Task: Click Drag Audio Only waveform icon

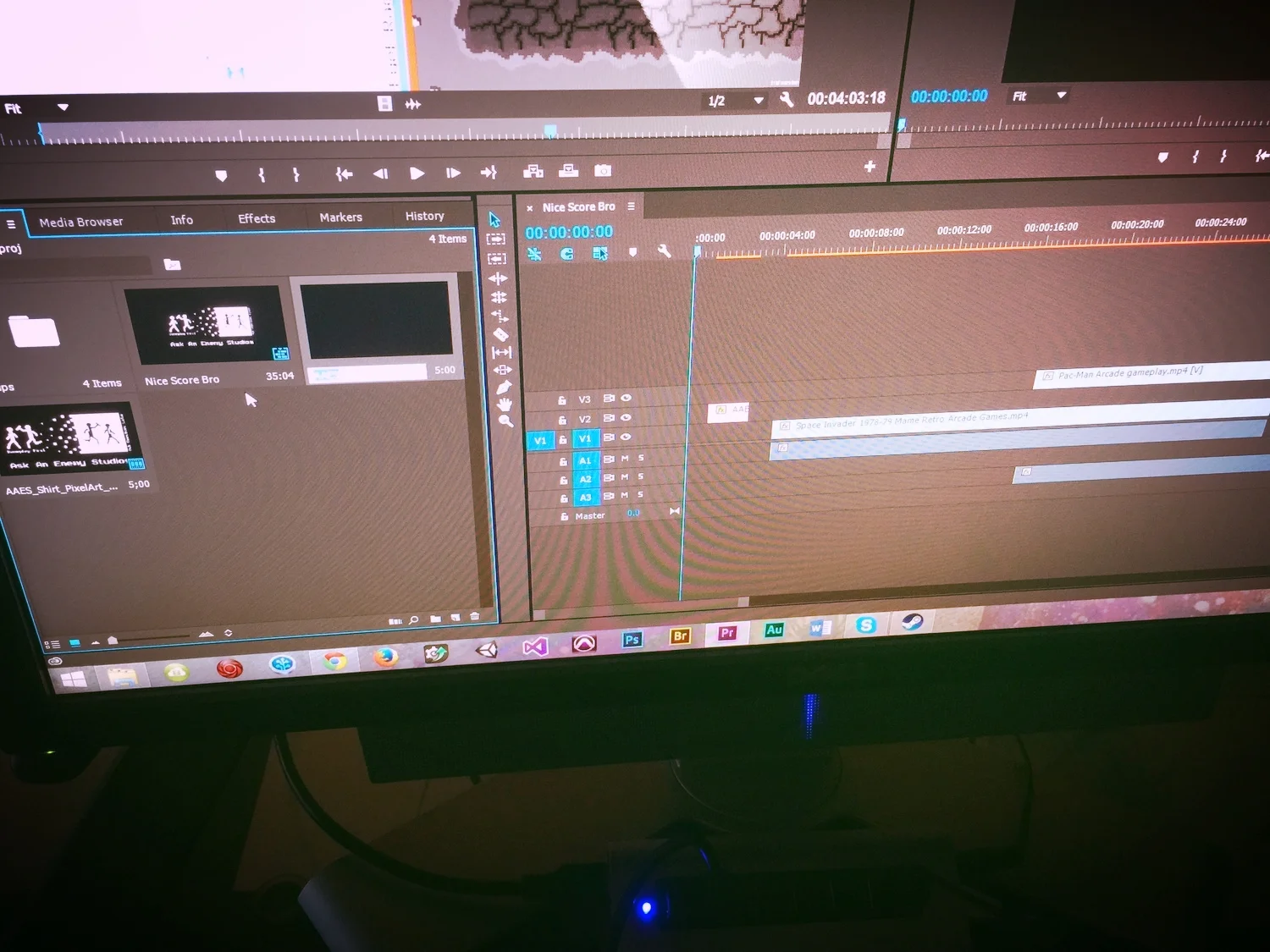Action: 413,104
